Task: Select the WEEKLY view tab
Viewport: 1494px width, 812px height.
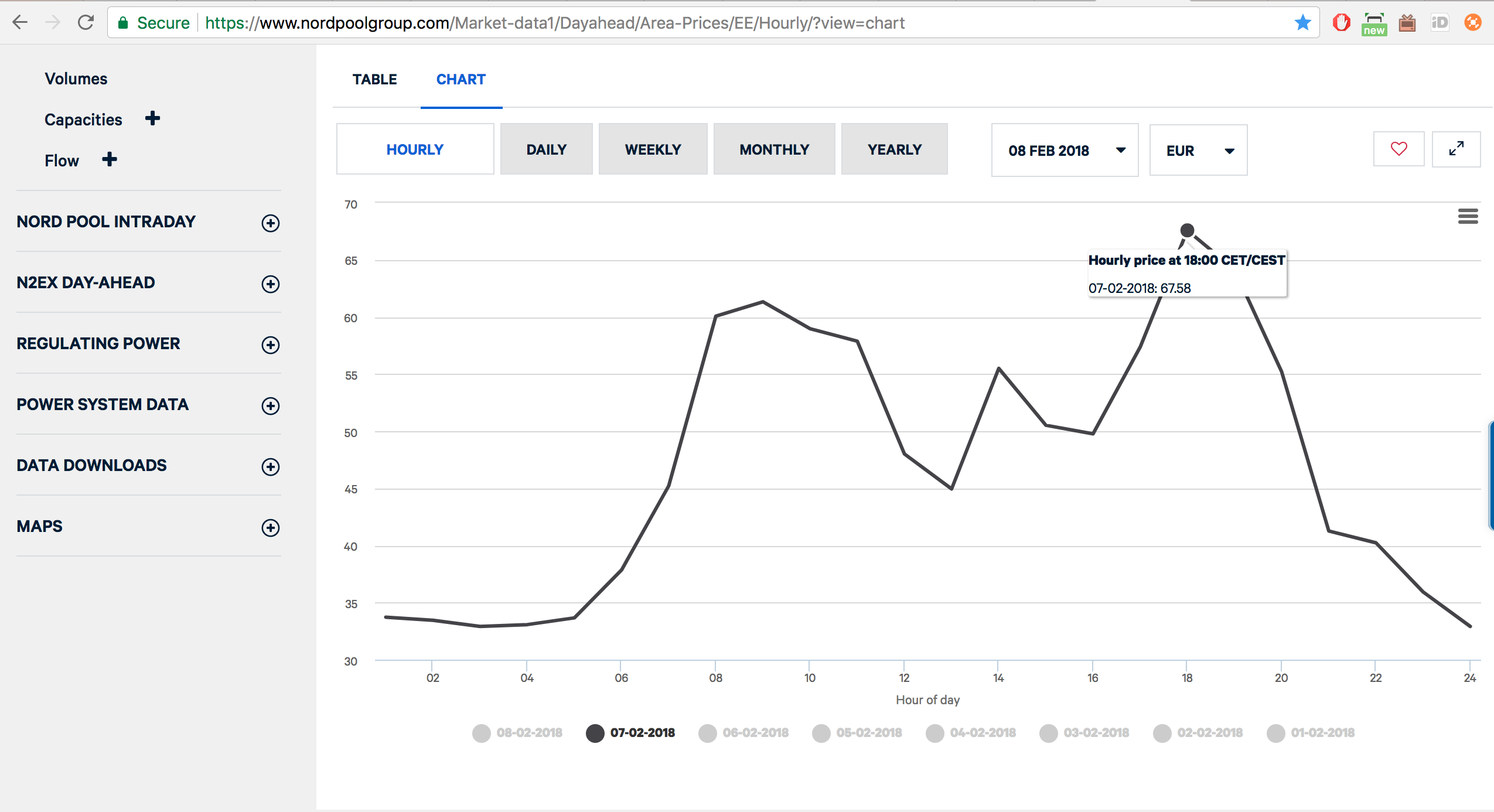Action: click(x=653, y=149)
